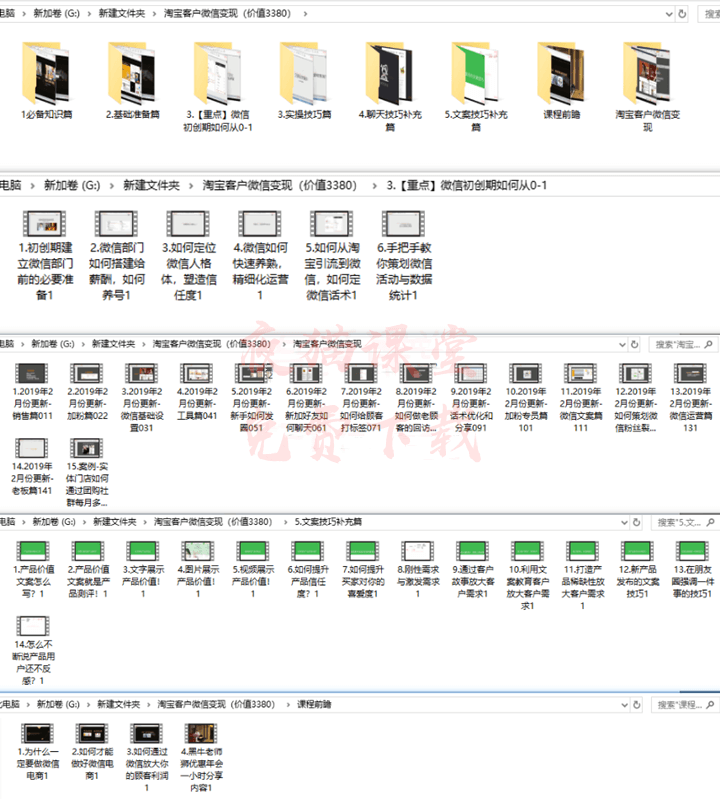Select video 1.为什么一定要做微信电商1
The image size is (720, 799).
point(38,752)
